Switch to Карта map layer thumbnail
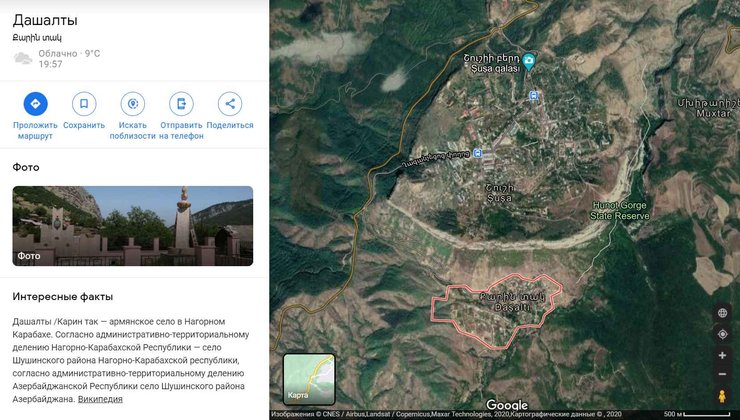740x420 pixels. [309, 379]
